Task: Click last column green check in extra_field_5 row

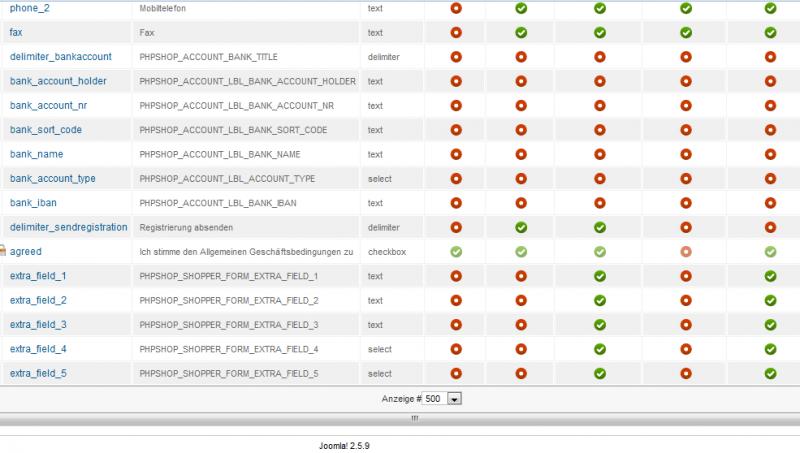Action: [770, 373]
